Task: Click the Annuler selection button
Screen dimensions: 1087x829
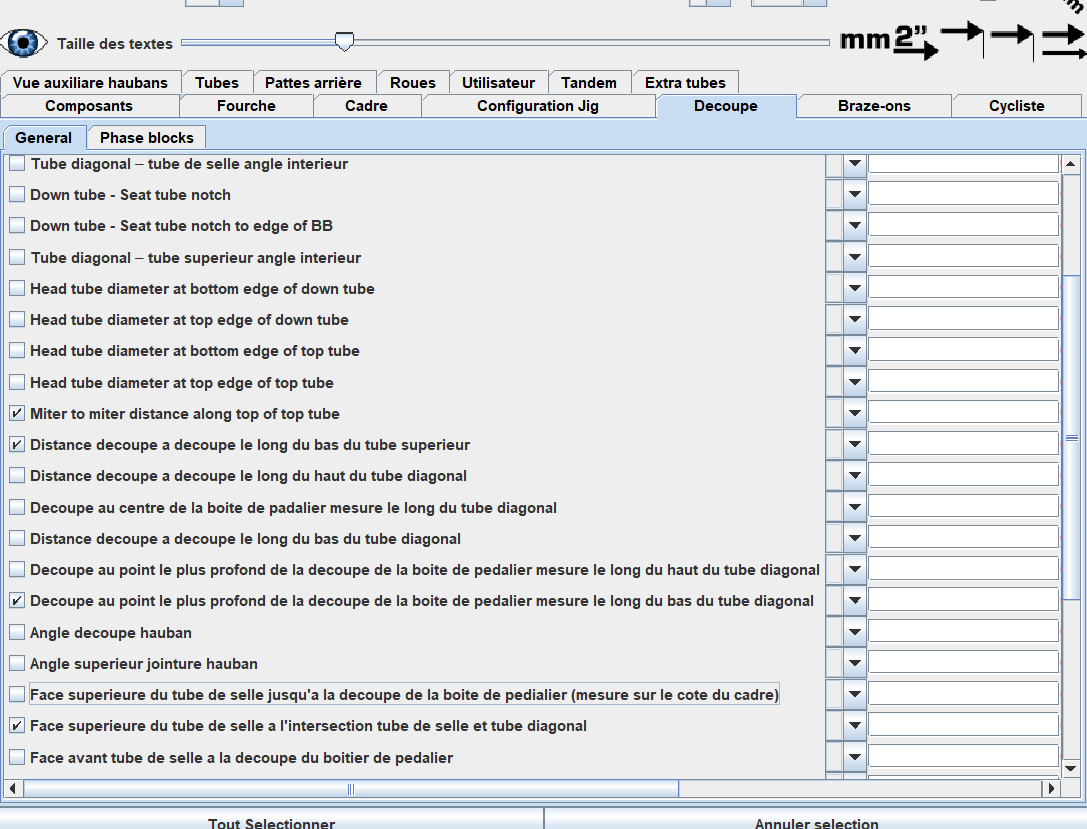Action: click(816, 822)
